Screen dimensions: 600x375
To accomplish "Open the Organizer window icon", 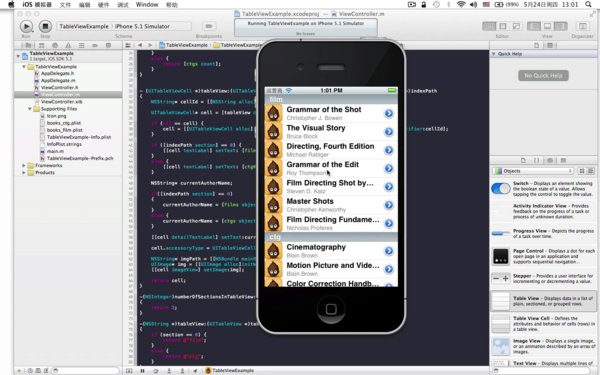I will click(x=582, y=26).
